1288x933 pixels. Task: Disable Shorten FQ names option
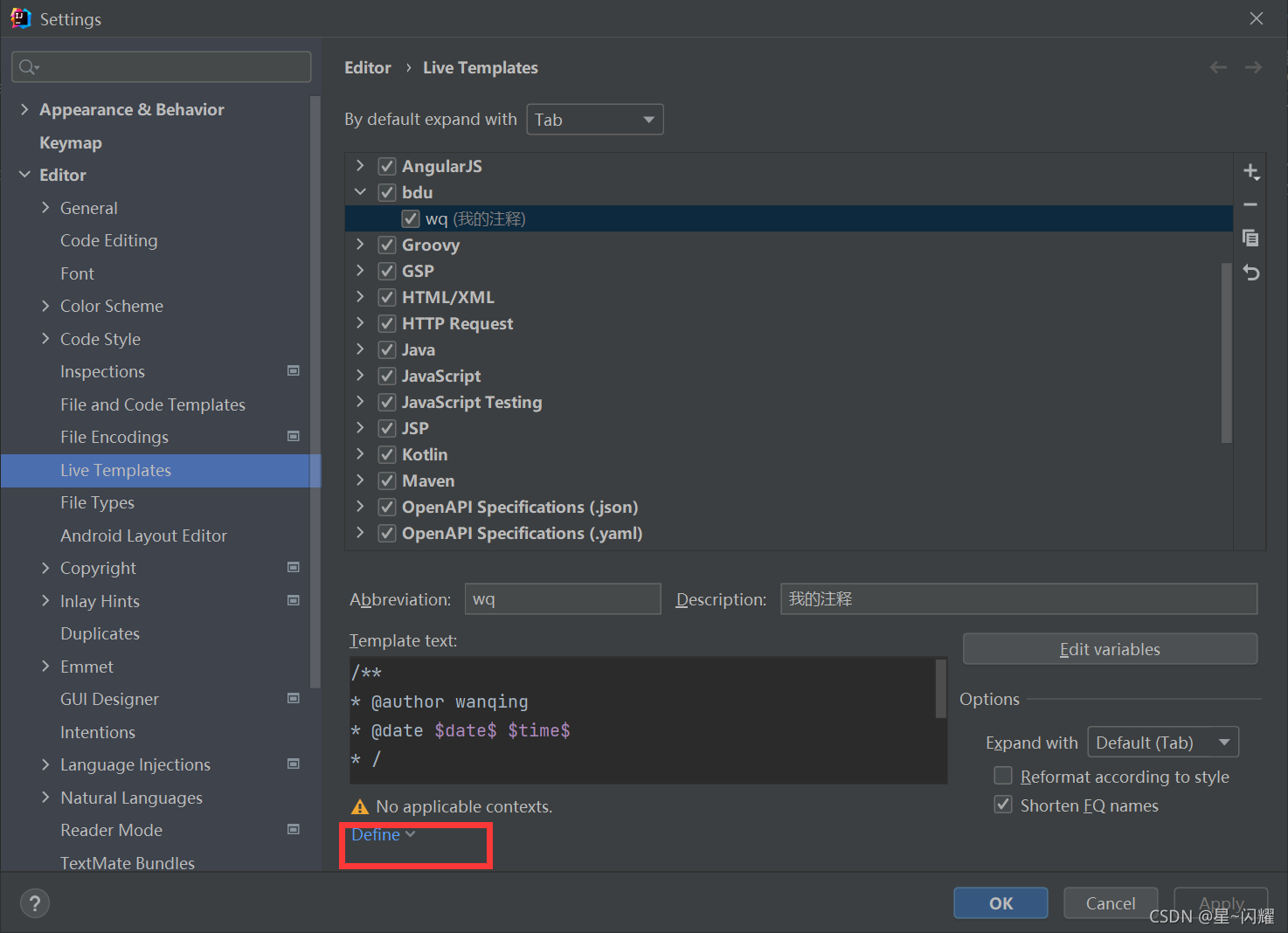click(1003, 805)
